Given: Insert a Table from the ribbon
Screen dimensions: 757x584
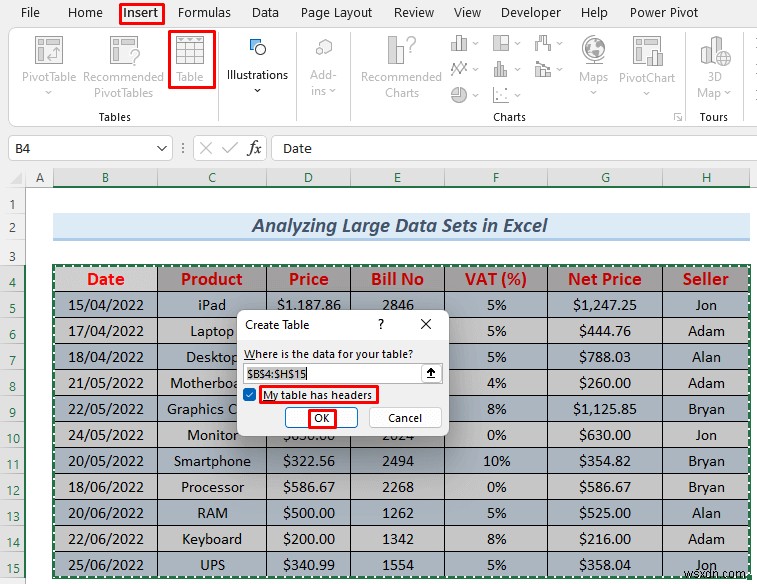Looking at the screenshot, I should point(190,59).
